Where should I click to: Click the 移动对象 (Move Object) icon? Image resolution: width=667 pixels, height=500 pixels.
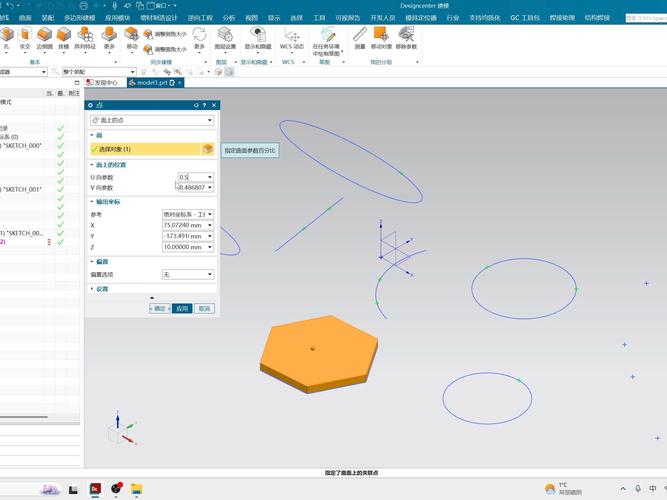click(381, 35)
